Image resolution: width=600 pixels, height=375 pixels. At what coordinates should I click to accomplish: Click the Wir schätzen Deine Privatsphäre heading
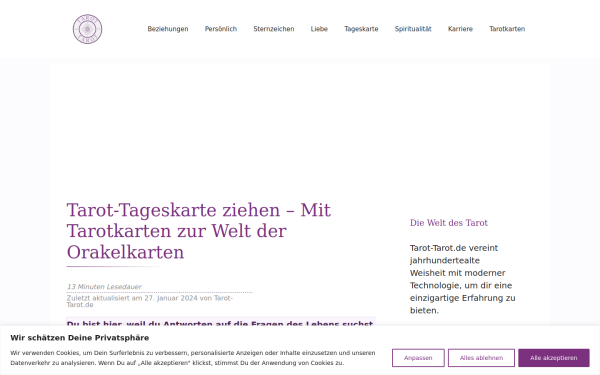click(80, 338)
